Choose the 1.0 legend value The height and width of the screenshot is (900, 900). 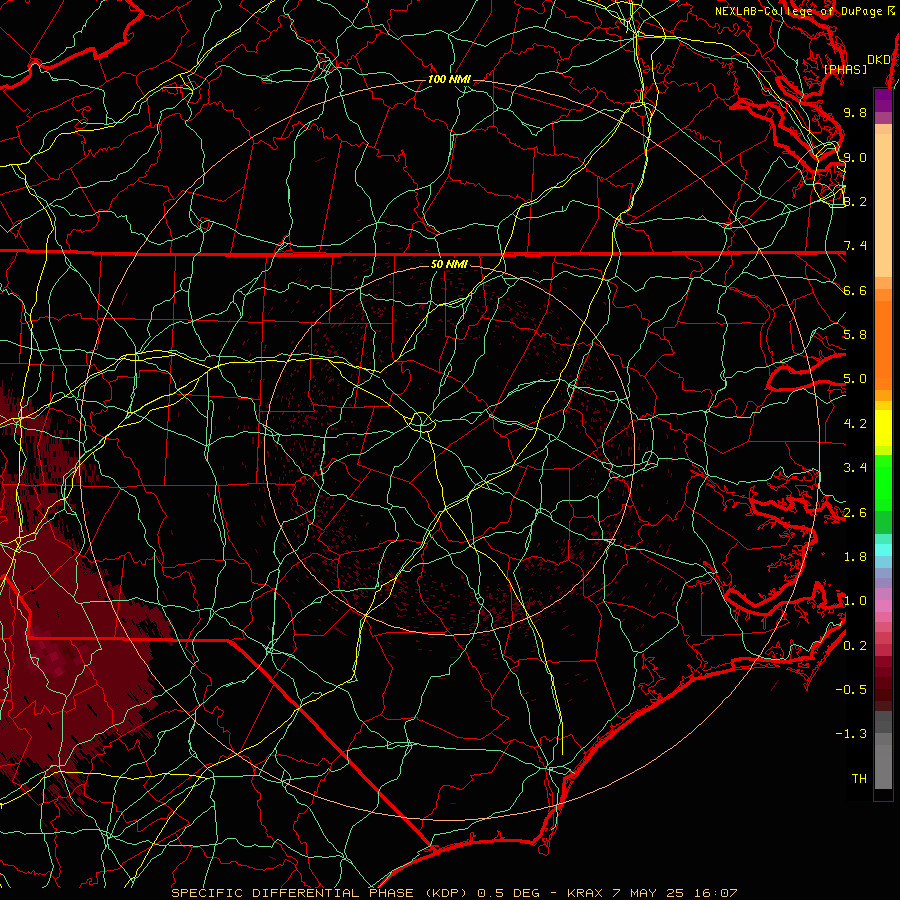tap(855, 601)
